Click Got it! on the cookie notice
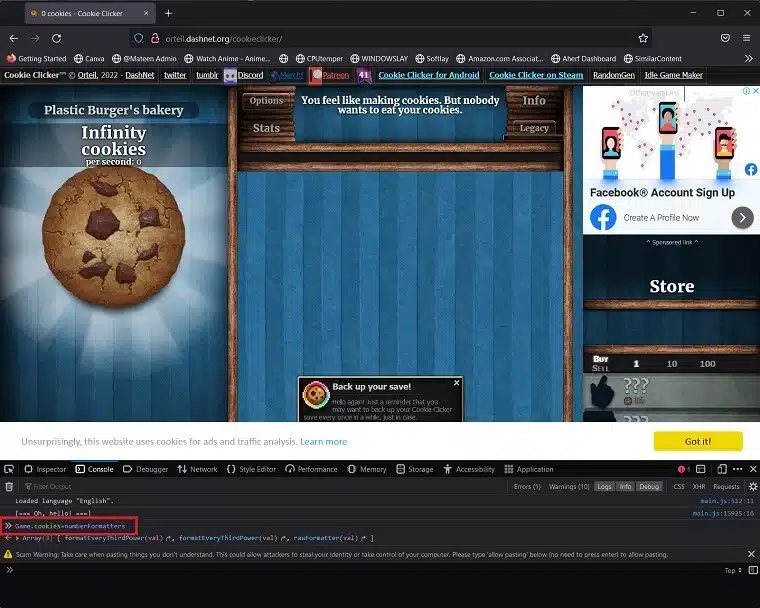Screen dimensions: 760x608 [698, 441]
